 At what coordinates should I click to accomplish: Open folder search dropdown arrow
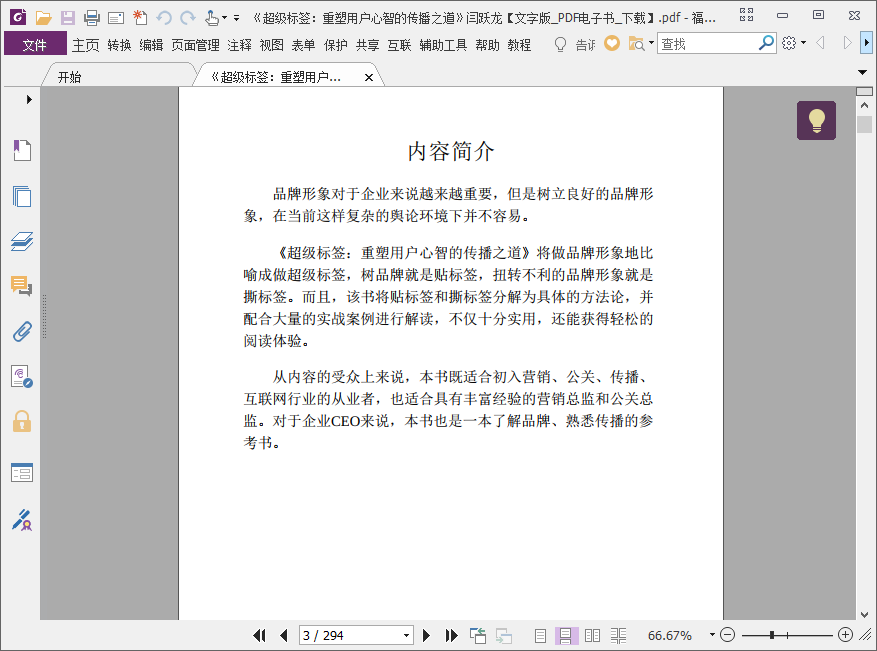click(x=651, y=43)
